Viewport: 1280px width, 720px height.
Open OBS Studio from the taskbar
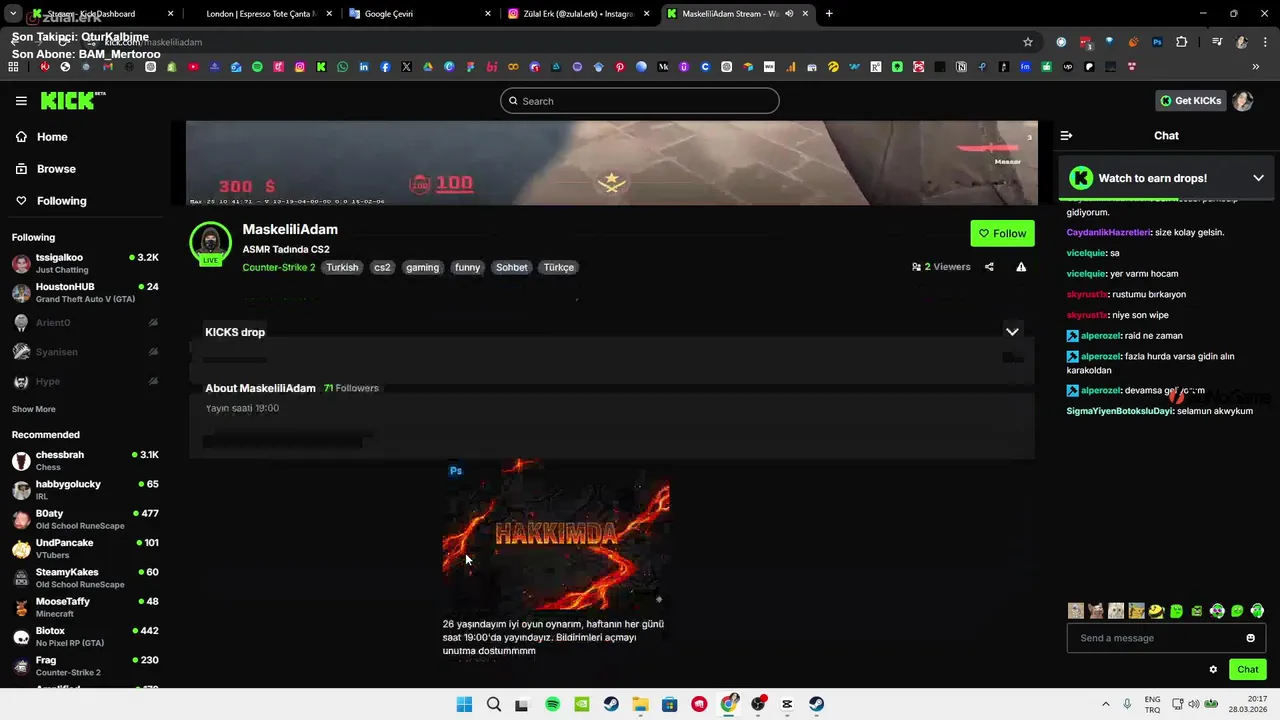point(758,704)
